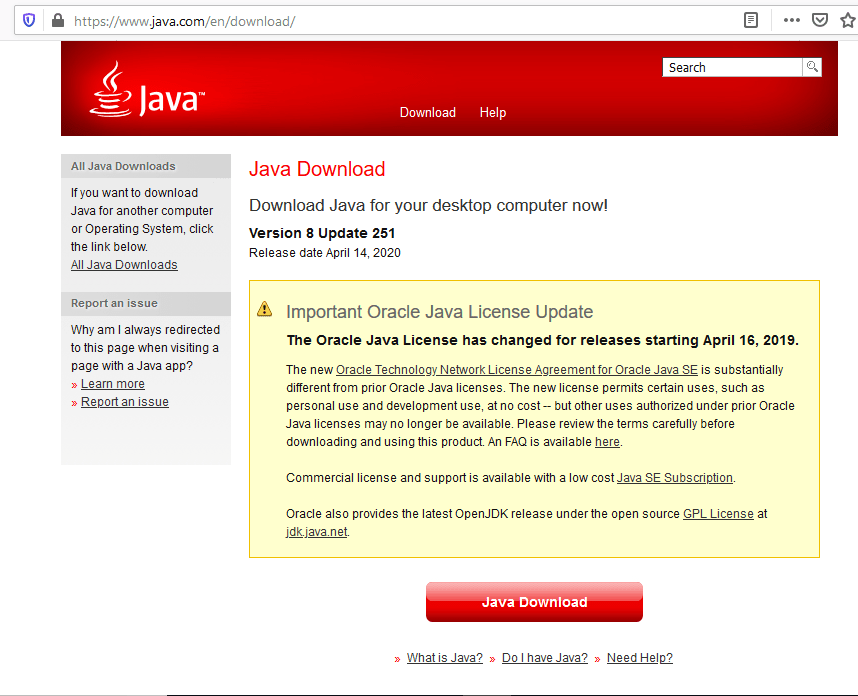The image size is (858, 696).
Task: Click the yellow warning triangle icon
Action: [x=264, y=310]
